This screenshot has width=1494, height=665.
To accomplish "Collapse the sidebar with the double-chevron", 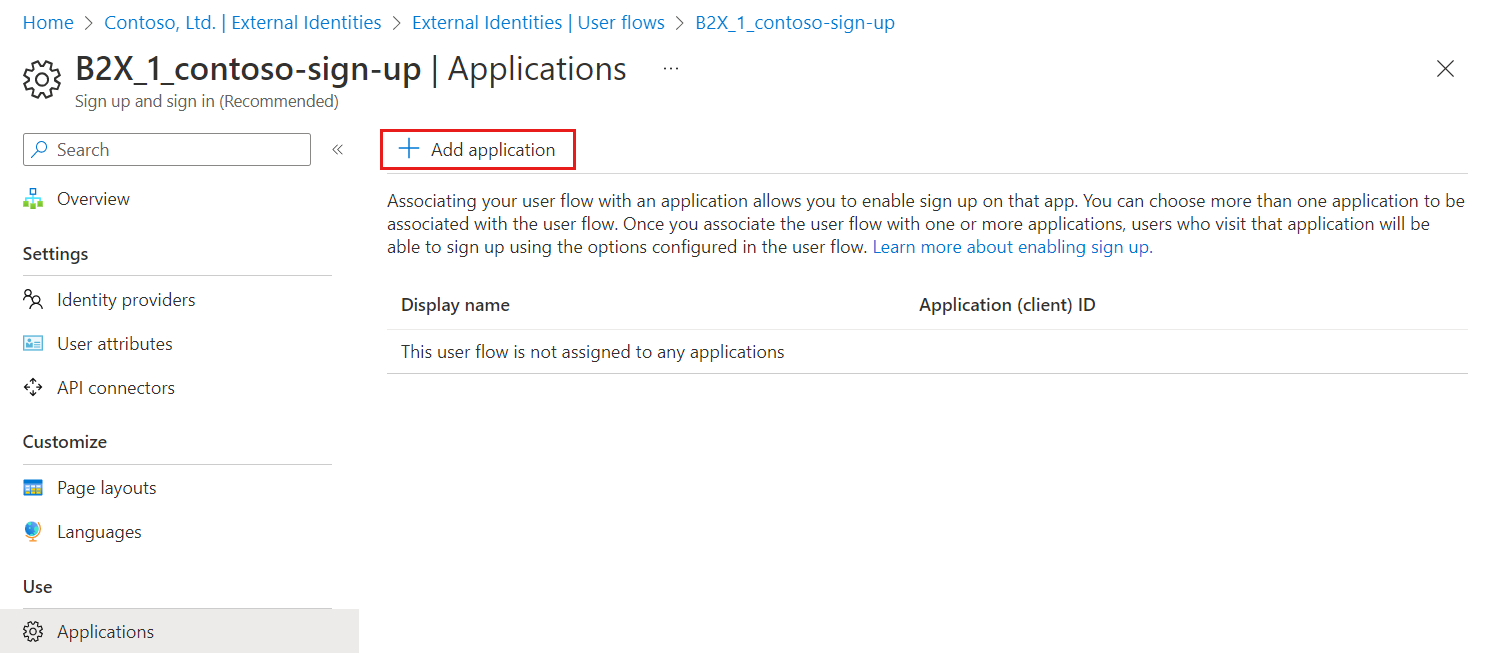I will 338,148.
